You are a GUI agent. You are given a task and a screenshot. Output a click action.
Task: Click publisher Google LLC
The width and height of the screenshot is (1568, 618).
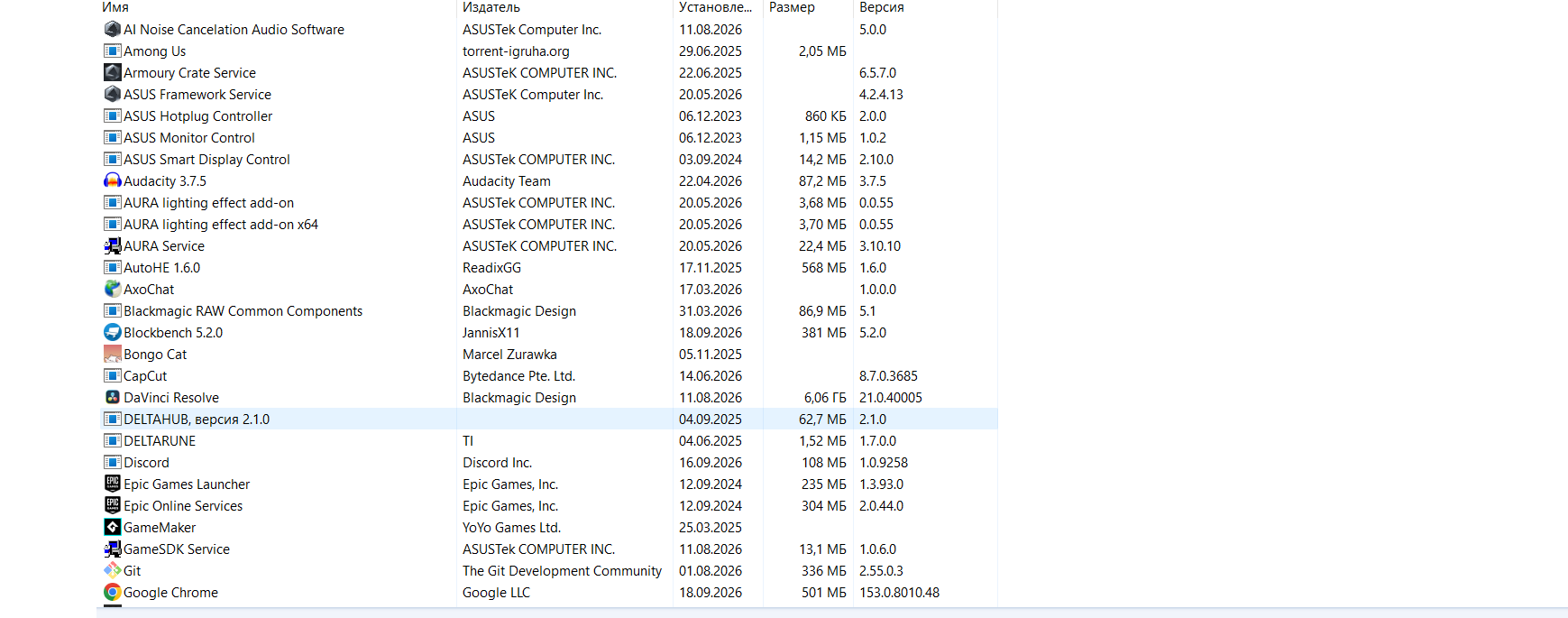coord(496,592)
